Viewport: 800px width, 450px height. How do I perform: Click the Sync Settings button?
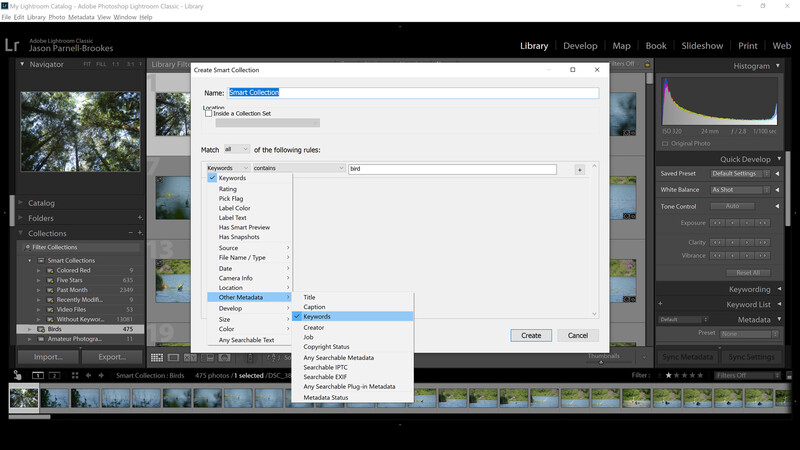click(x=751, y=357)
